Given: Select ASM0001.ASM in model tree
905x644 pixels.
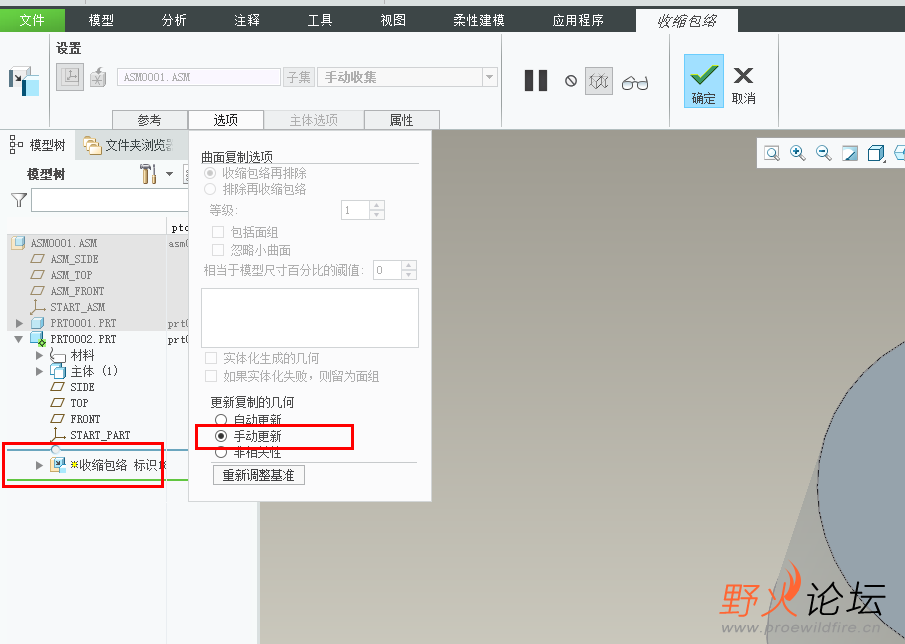Looking at the screenshot, I should click(63, 243).
